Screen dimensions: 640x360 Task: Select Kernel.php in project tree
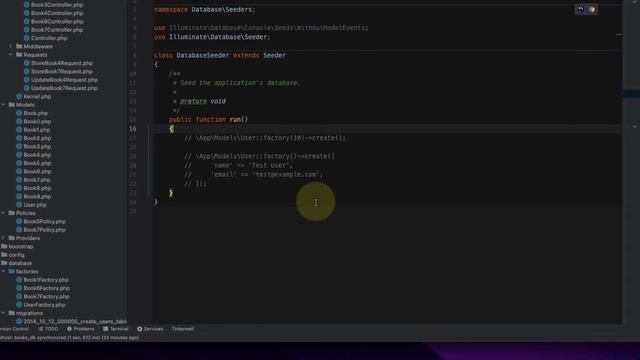[x=33, y=96]
